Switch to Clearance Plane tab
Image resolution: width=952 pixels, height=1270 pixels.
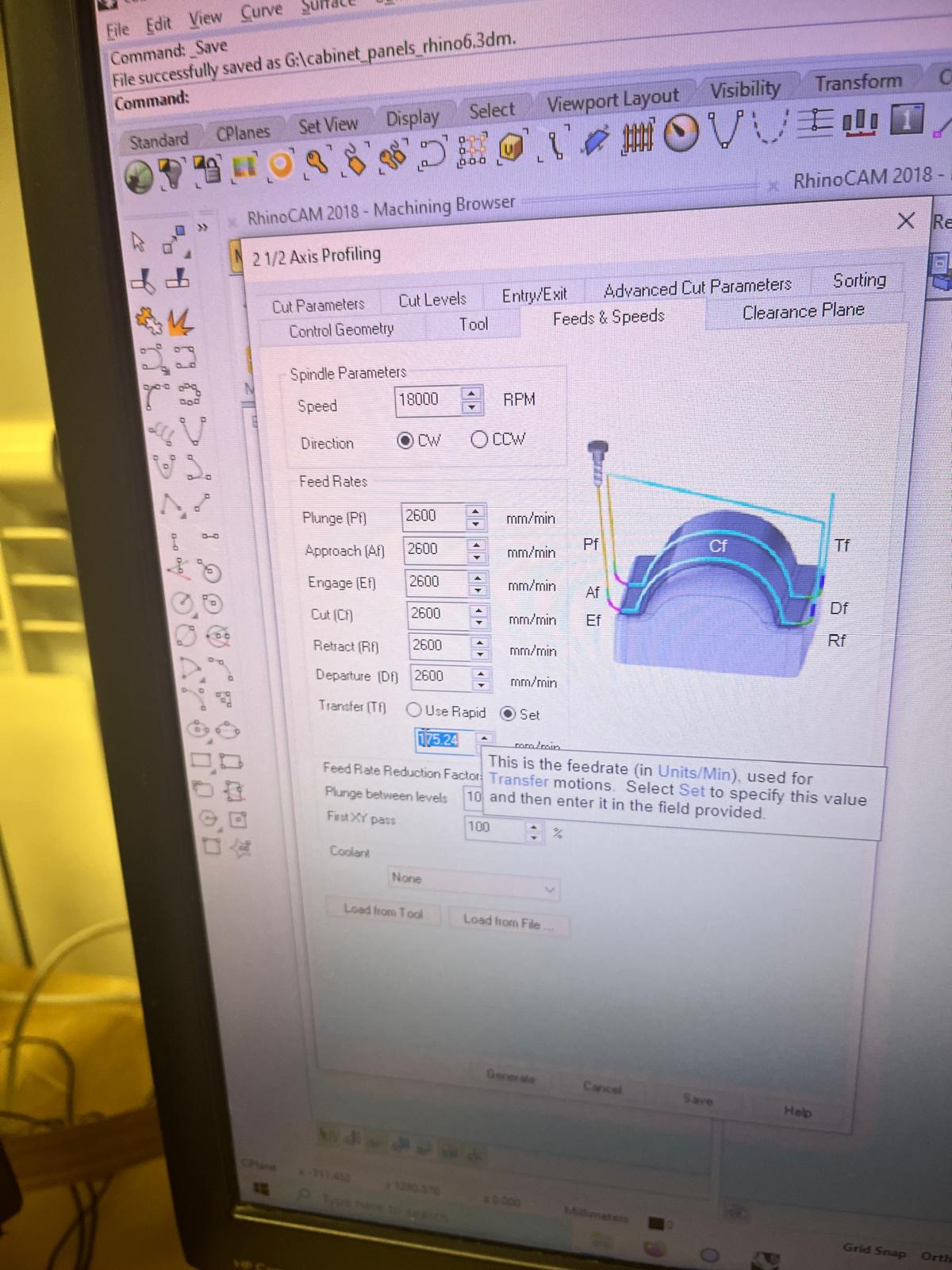tap(803, 311)
